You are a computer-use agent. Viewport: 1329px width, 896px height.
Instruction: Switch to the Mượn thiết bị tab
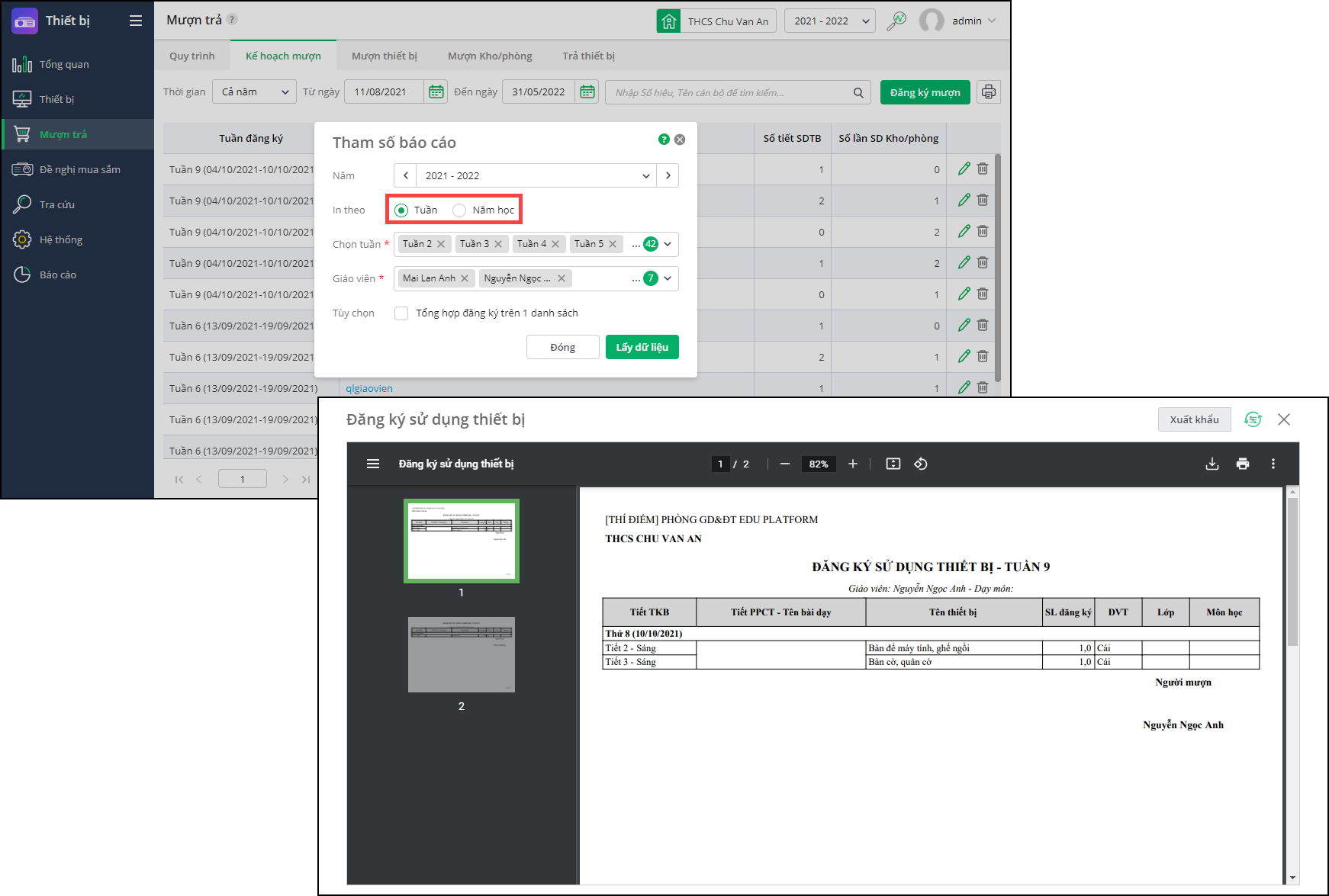384,56
